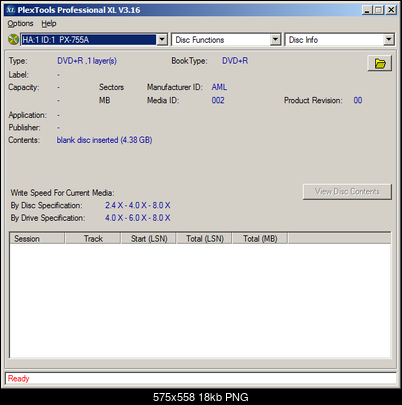The image size is (402, 405).
Task: Click the Book Type DVD+R value
Action: click(x=235, y=61)
